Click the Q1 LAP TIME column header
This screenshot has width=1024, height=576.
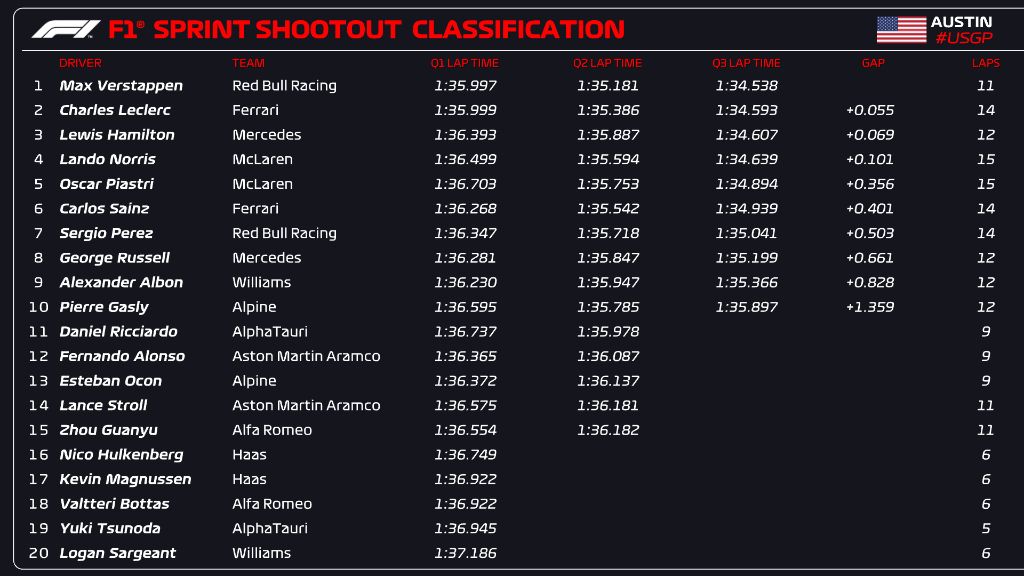(x=464, y=63)
